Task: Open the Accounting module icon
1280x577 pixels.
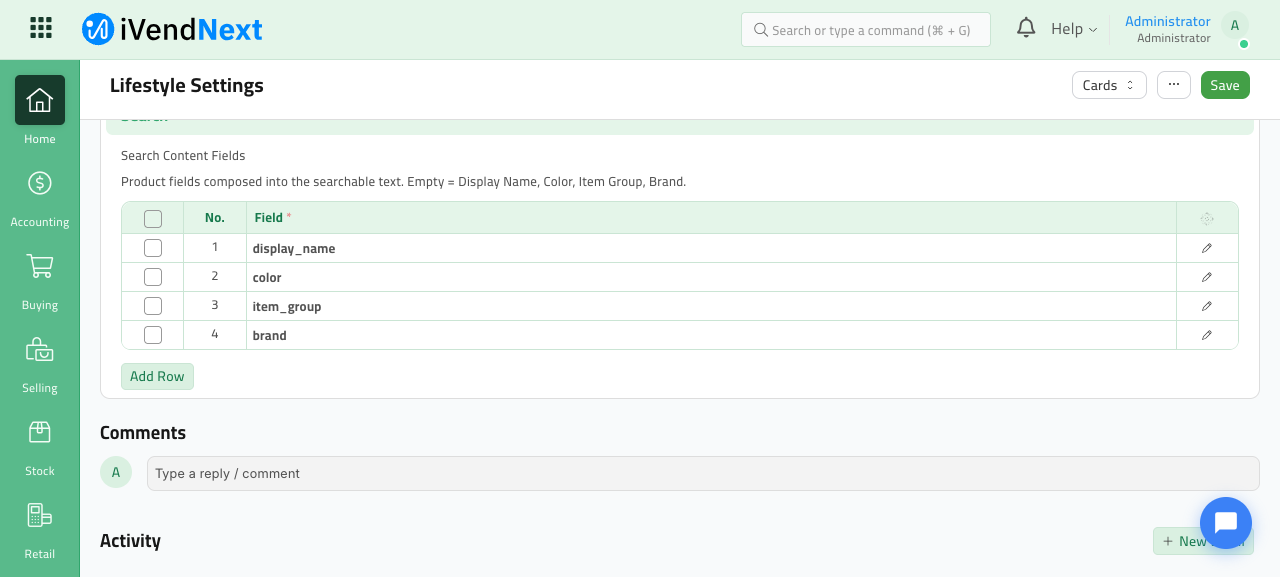Action: pos(40,183)
